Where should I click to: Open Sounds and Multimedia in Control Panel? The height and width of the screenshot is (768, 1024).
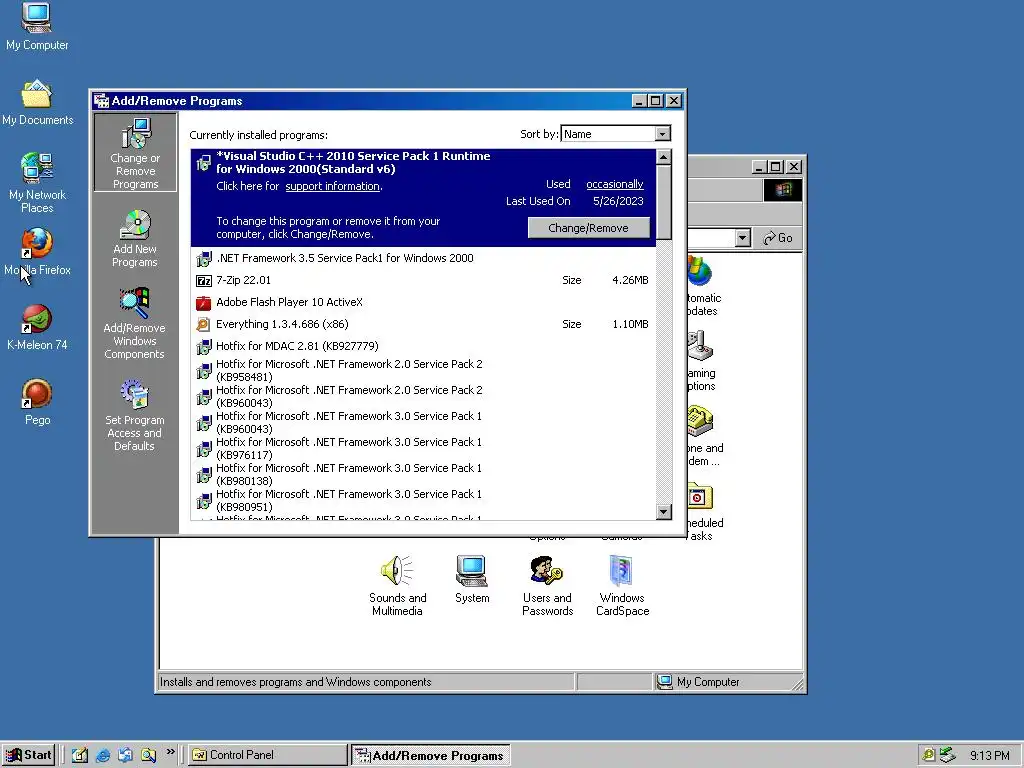[397, 586]
